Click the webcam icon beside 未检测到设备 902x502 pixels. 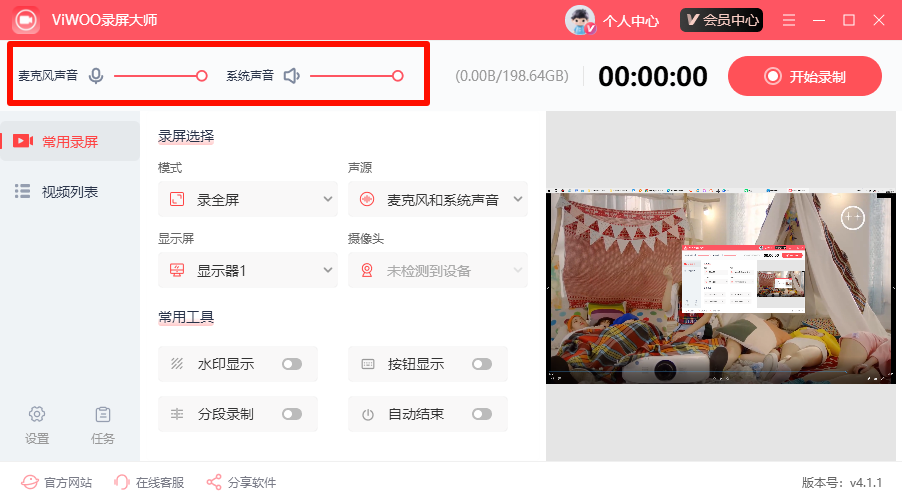coord(367,270)
